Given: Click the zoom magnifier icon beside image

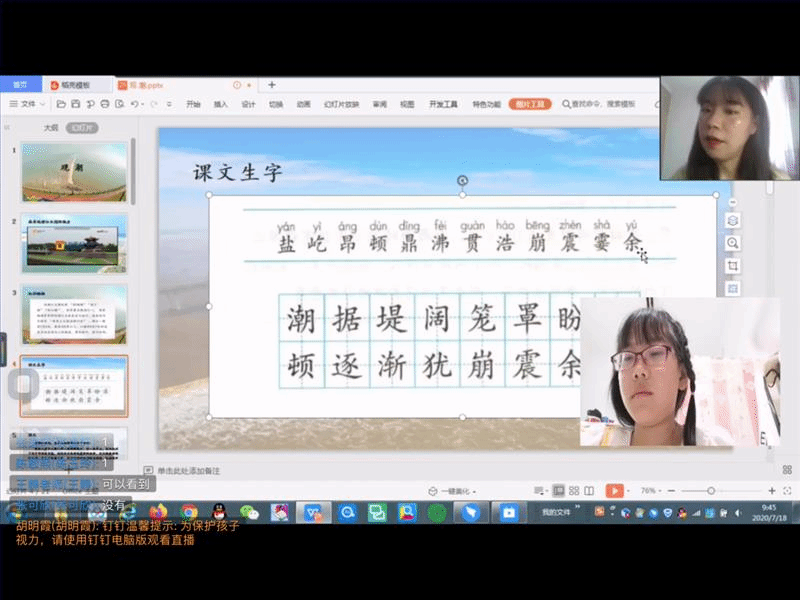Looking at the screenshot, I should coord(733,243).
